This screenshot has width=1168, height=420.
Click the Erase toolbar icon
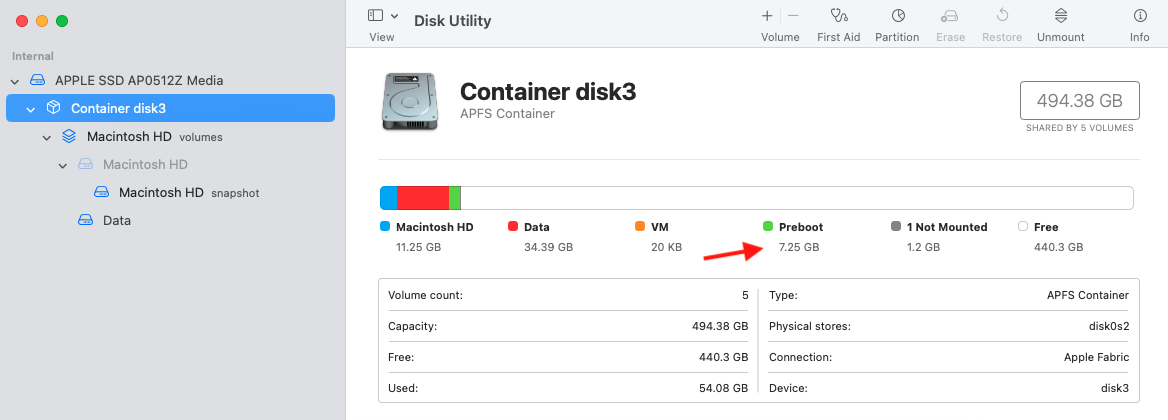950,16
